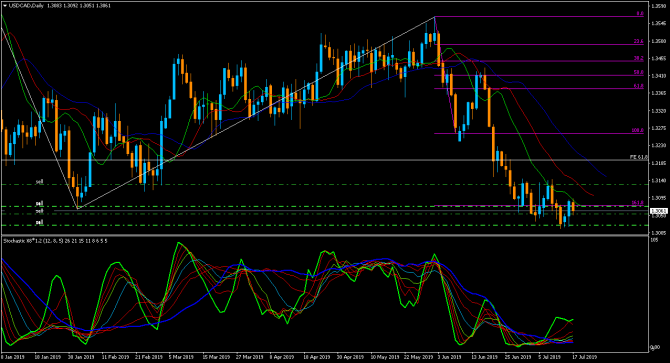Viewport: 670px width, 363px height.
Task: Select the 38.2 Fibonacci retracement label
Action: [638, 59]
